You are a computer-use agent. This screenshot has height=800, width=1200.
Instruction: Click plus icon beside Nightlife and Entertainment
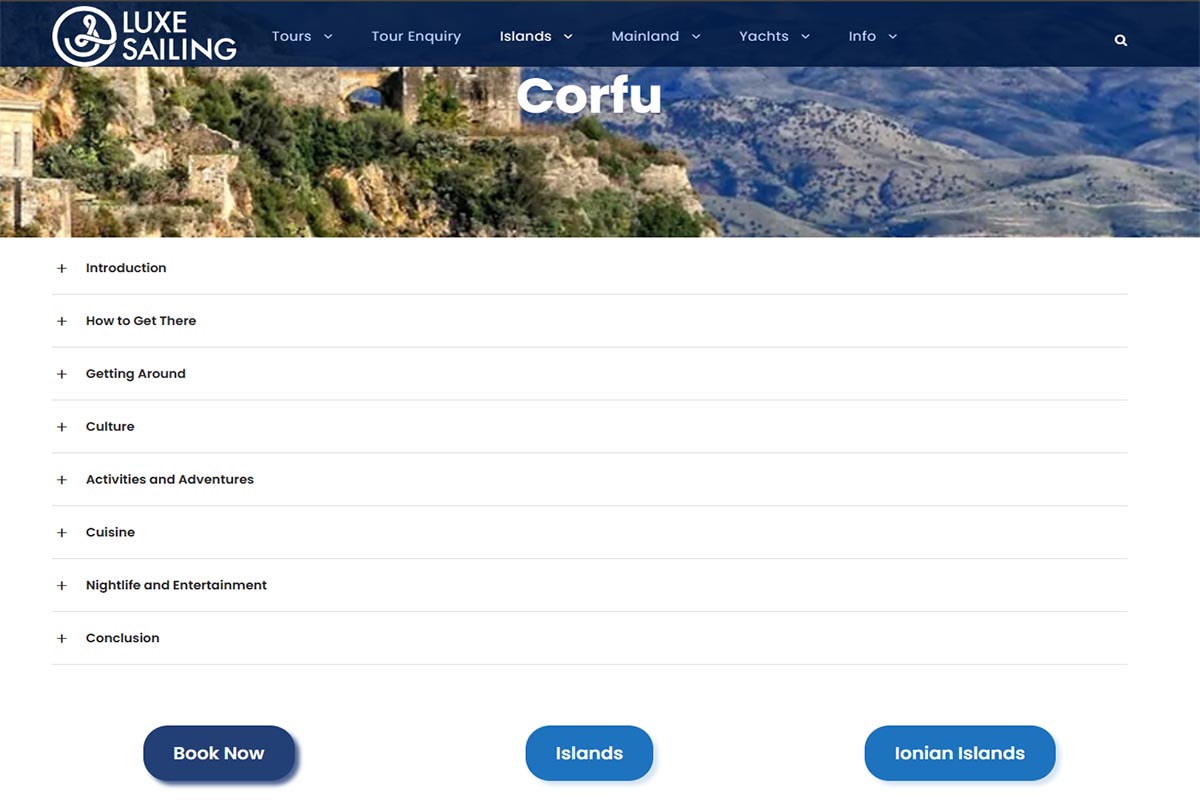coord(62,586)
